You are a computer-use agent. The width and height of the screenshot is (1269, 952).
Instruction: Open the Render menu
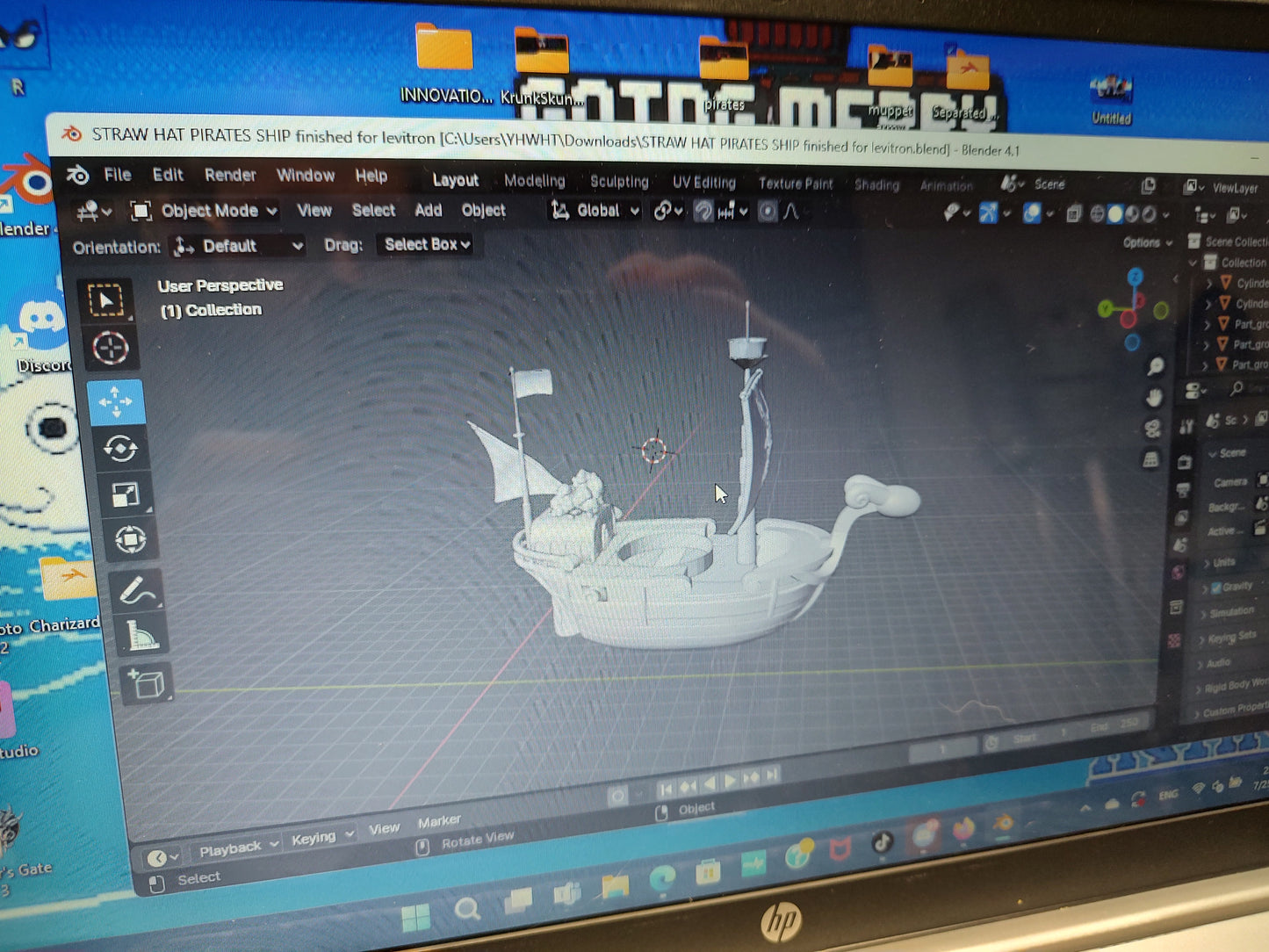point(230,175)
